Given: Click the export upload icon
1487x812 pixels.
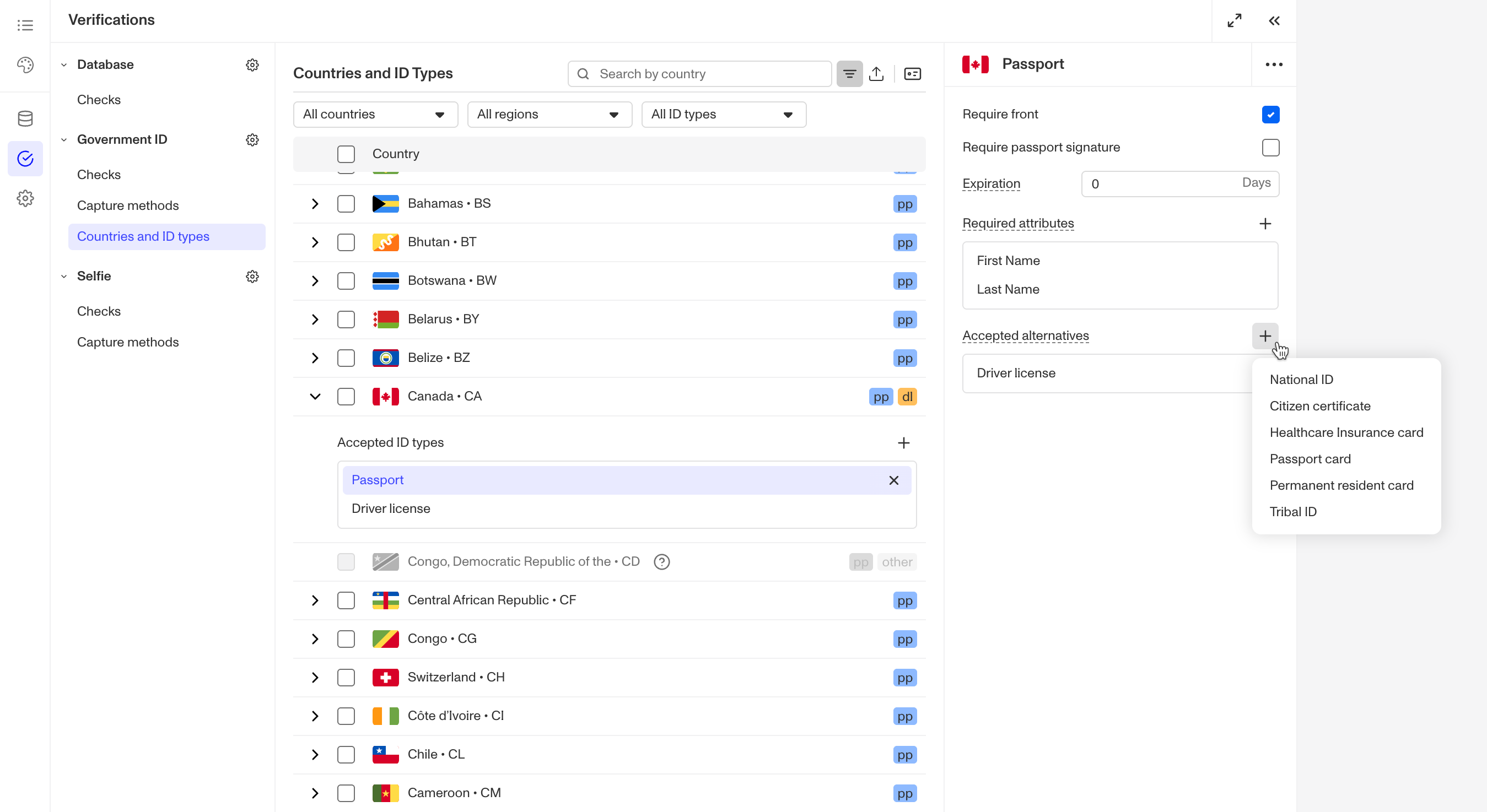Looking at the screenshot, I should pyautogui.click(x=876, y=74).
